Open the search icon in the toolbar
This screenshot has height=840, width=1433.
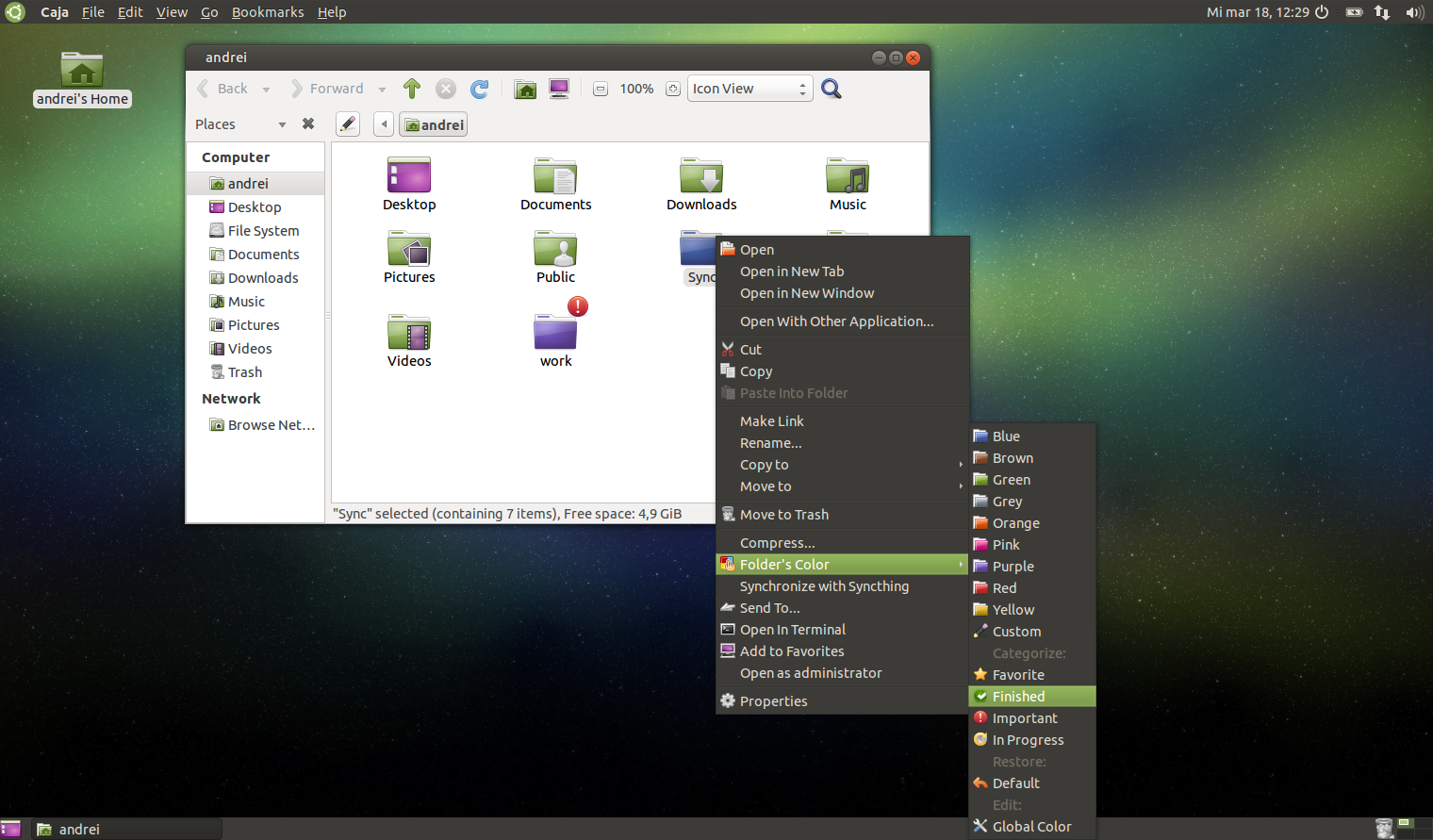pos(830,88)
